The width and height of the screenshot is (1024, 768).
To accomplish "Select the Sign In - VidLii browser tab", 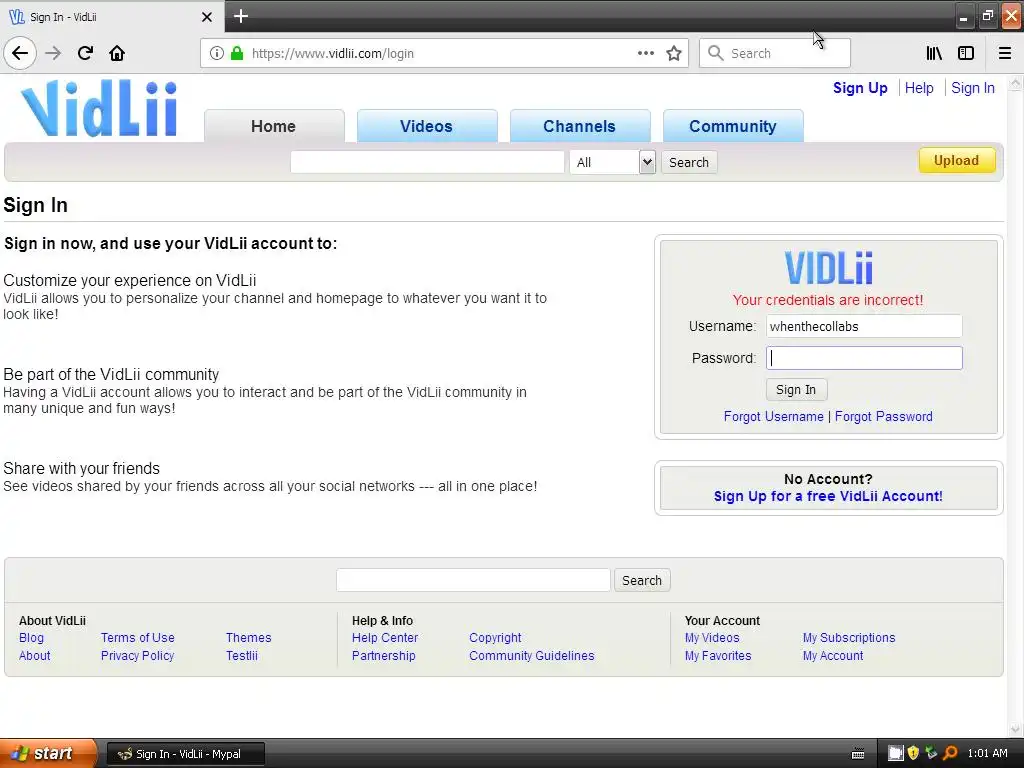I will coord(111,17).
